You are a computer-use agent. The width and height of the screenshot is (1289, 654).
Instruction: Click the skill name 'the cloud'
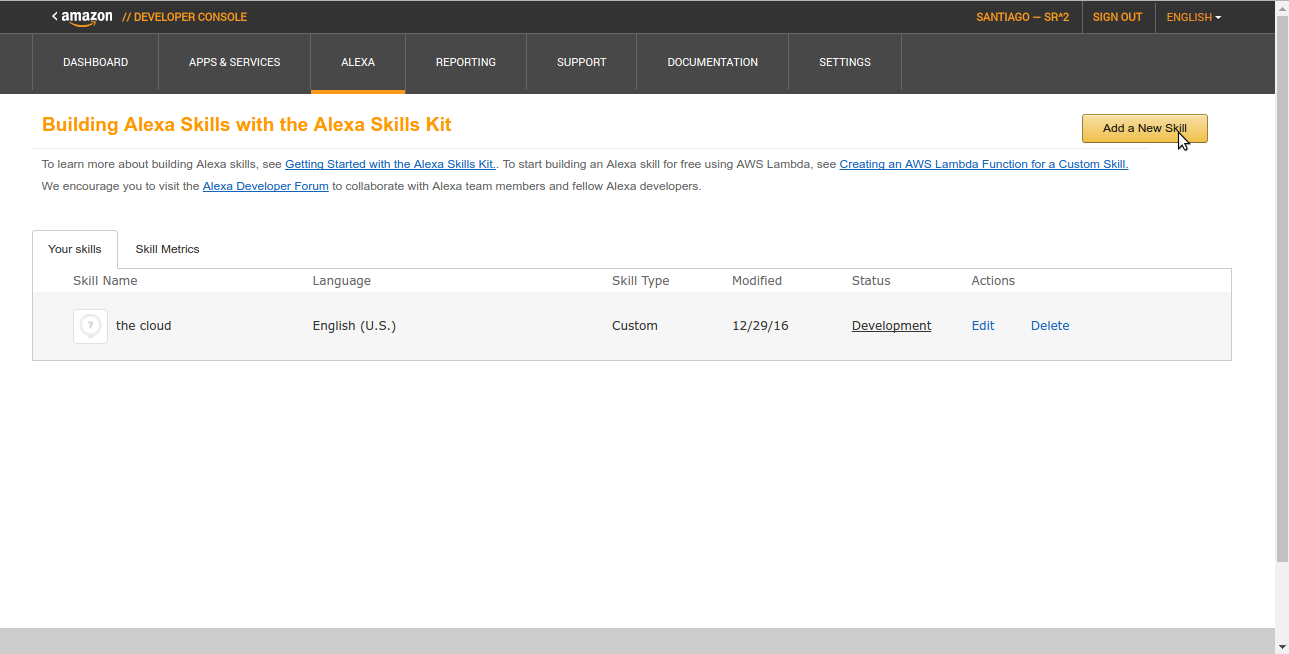click(144, 326)
